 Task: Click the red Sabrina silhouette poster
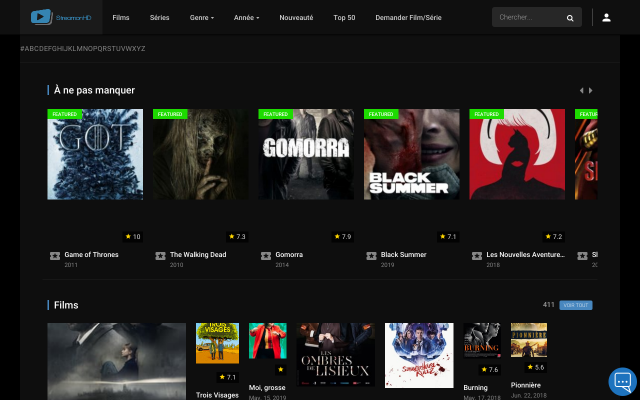coord(517,154)
